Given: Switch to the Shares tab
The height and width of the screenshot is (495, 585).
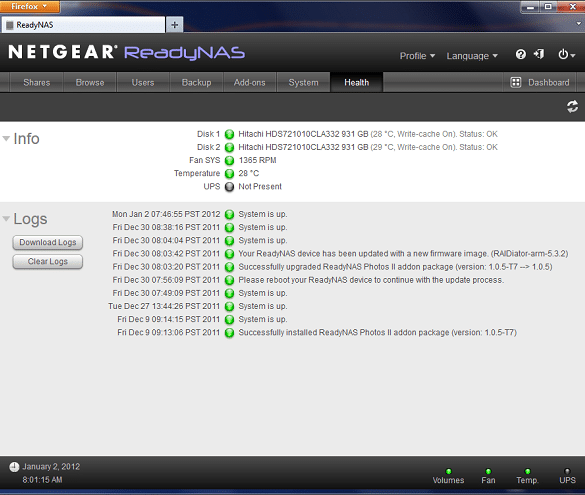Looking at the screenshot, I should [x=37, y=82].
